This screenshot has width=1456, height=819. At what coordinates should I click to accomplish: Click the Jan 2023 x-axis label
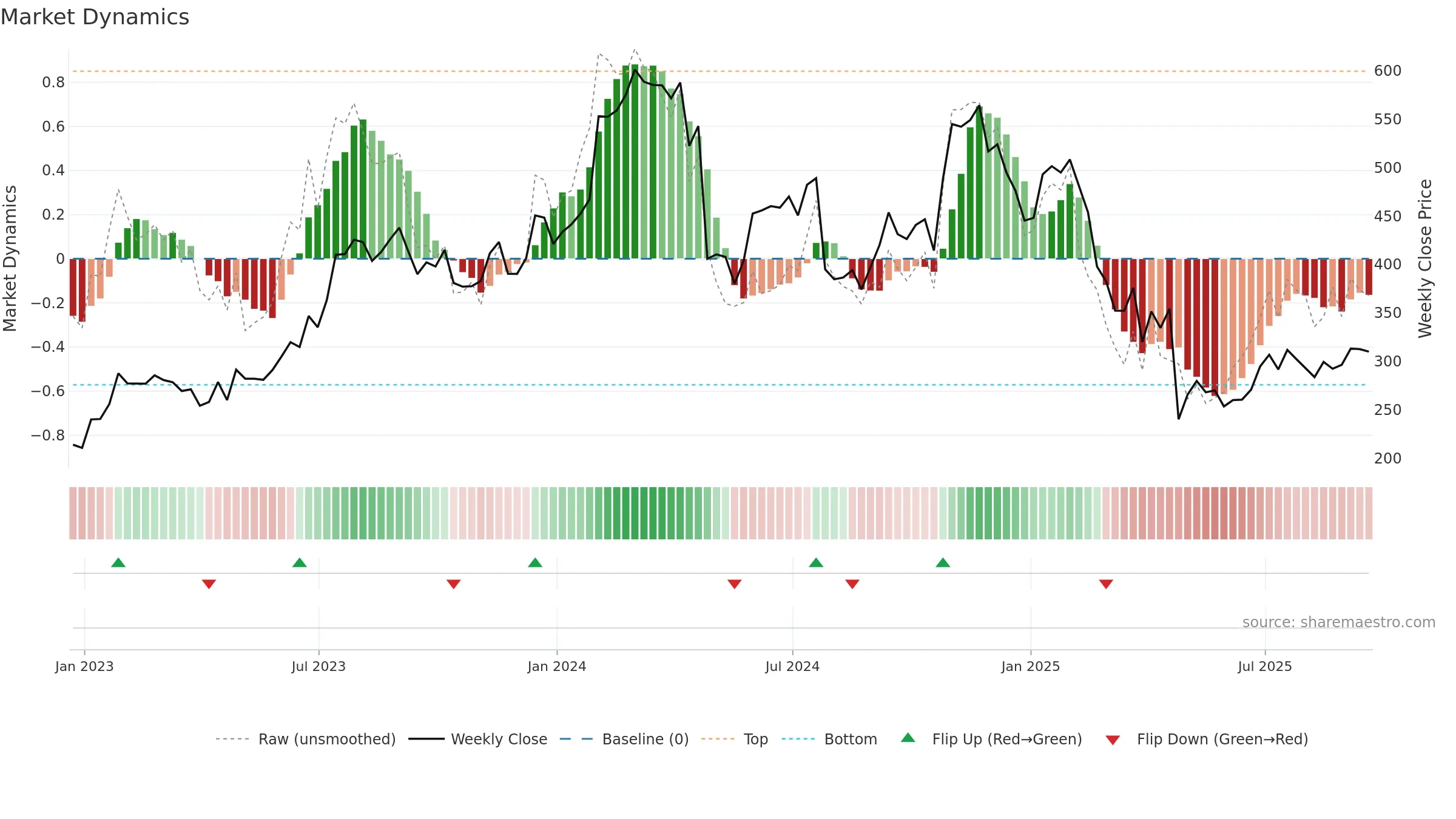click(x=84, y=667)
